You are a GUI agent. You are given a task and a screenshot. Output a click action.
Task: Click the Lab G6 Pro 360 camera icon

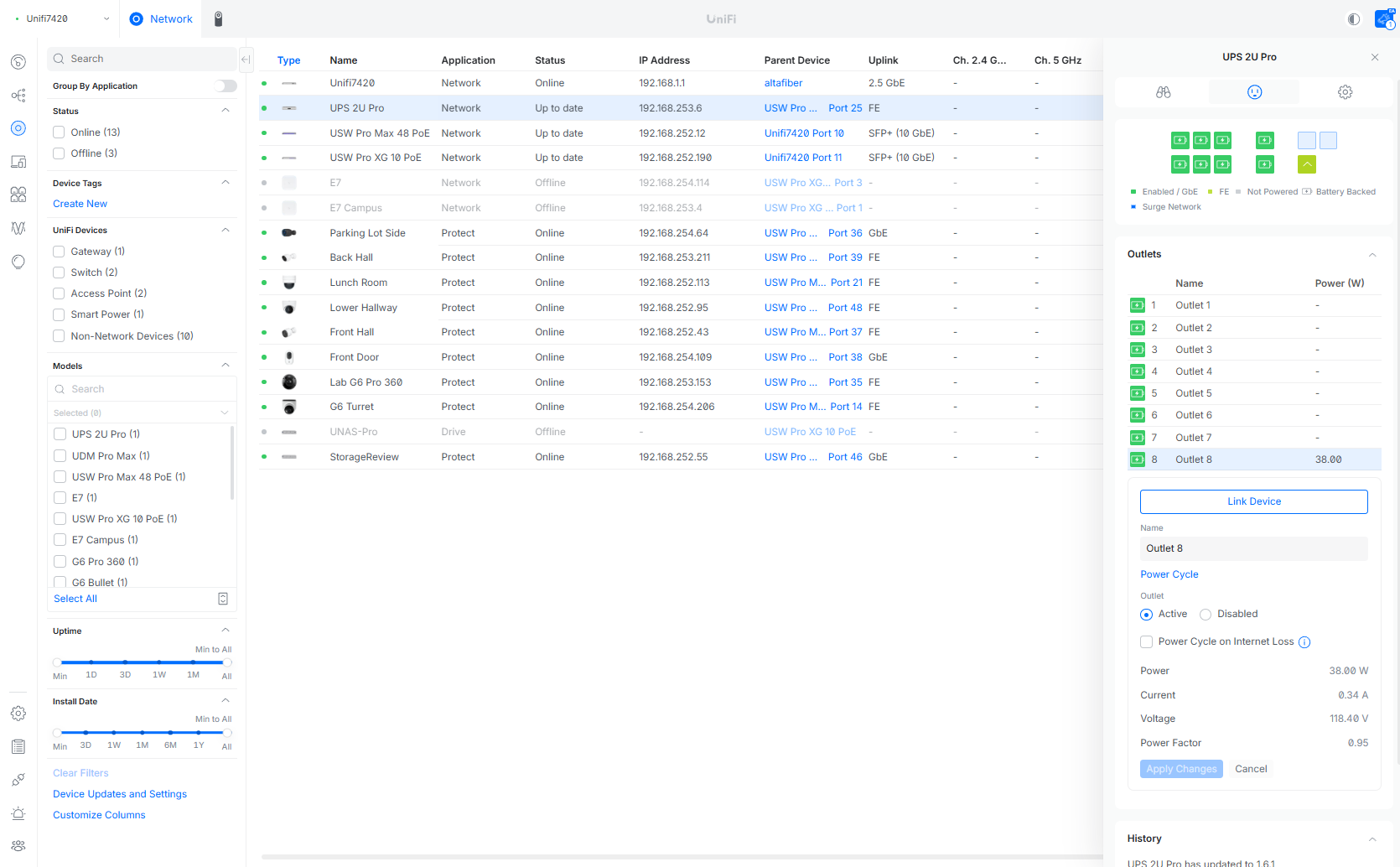point(289,382)
